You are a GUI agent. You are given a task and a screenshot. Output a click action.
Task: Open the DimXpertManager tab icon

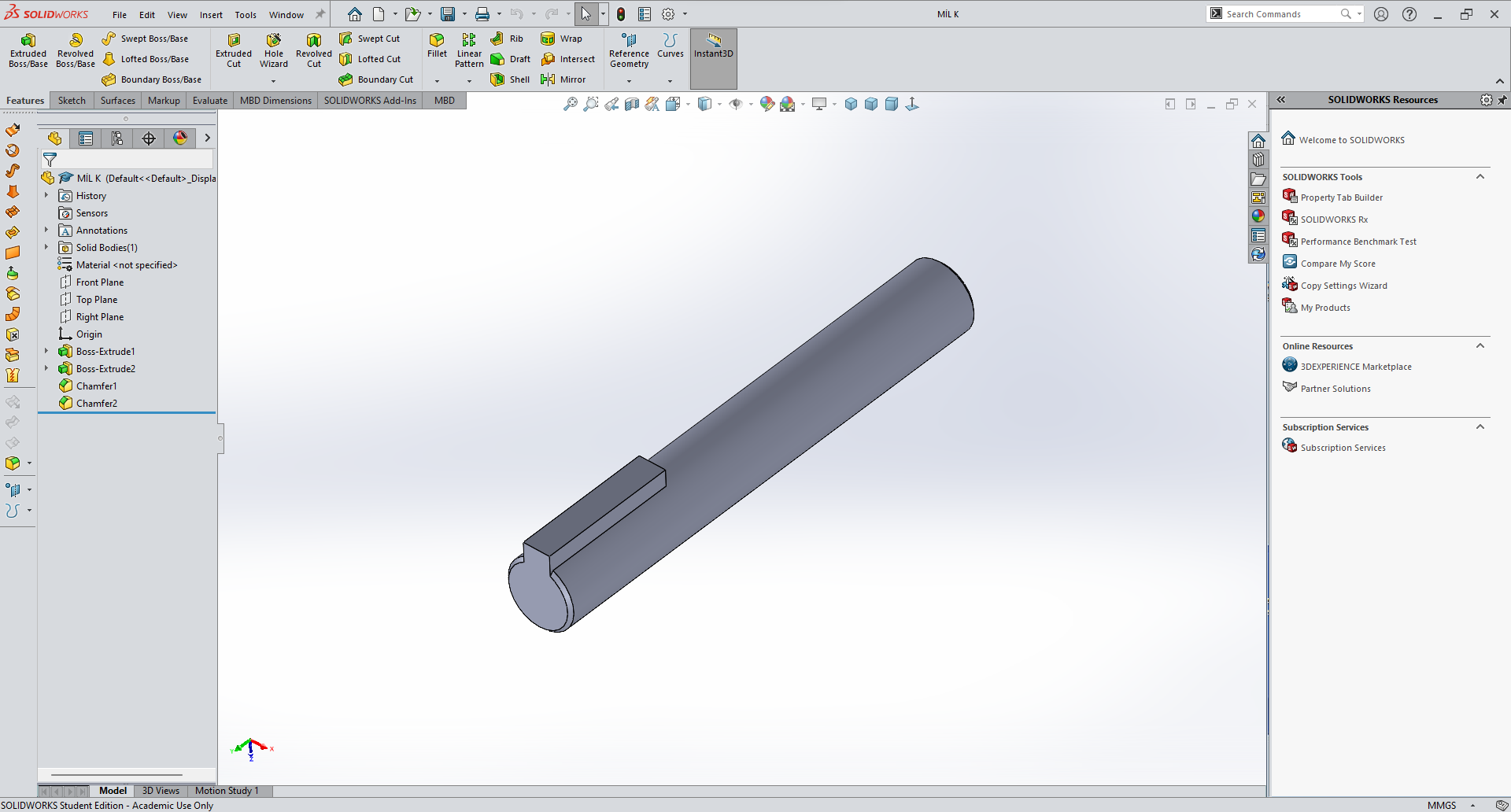(149, 138)
